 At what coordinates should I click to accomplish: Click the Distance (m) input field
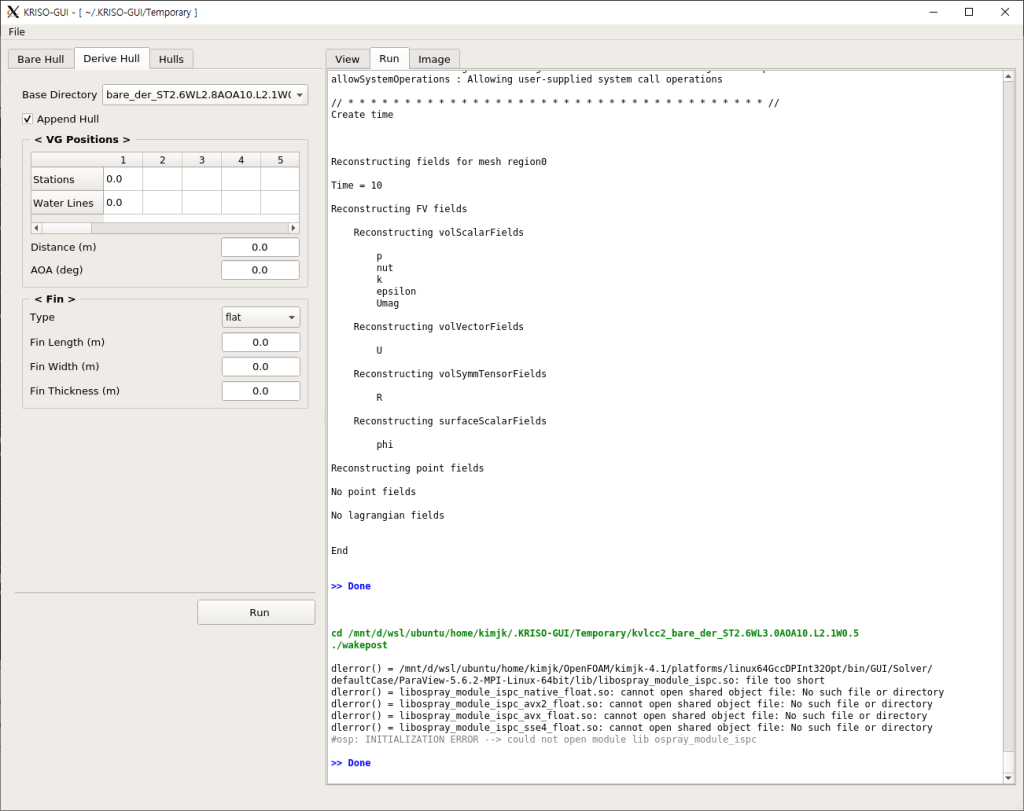click(x=260, y=247)
